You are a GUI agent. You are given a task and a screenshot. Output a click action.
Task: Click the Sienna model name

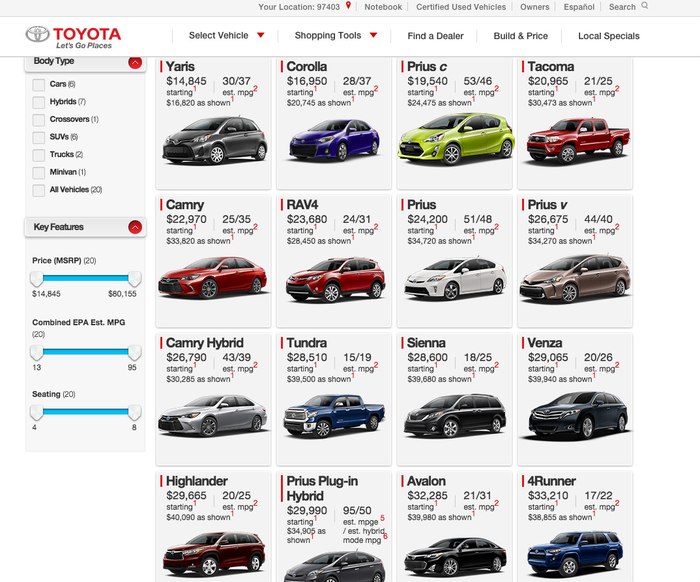coord(426,343)
